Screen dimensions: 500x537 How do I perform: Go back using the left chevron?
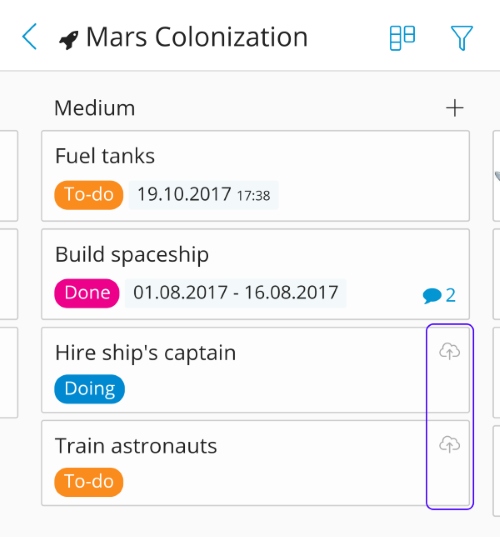tap(29, 37)
